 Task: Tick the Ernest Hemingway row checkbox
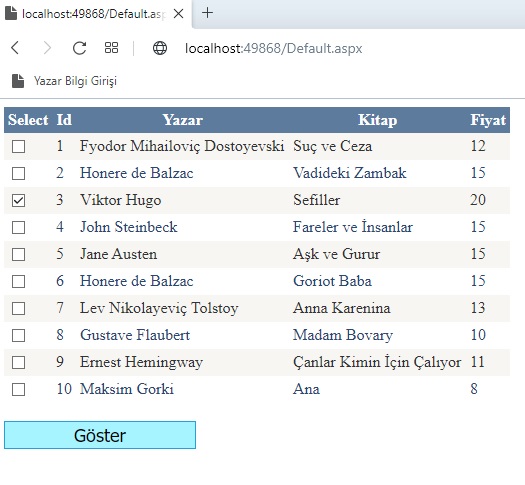tap(18, 362)
